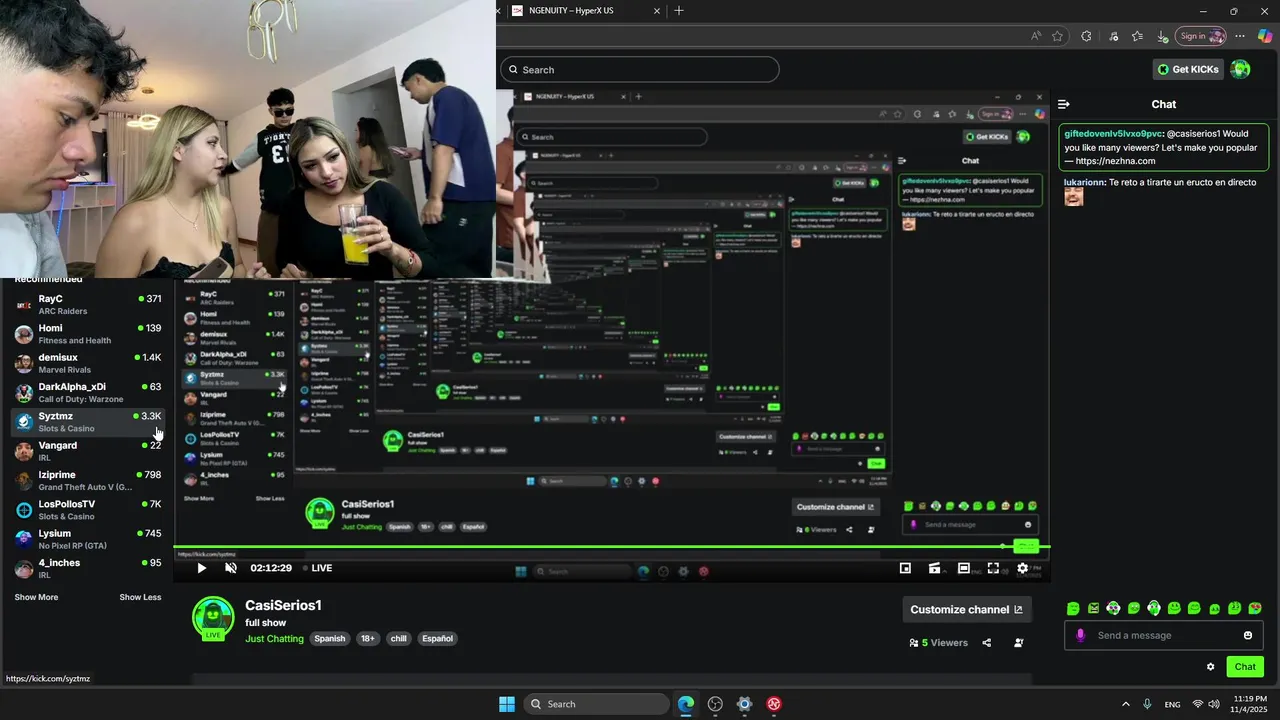Click the Español tag

[437, 638]
